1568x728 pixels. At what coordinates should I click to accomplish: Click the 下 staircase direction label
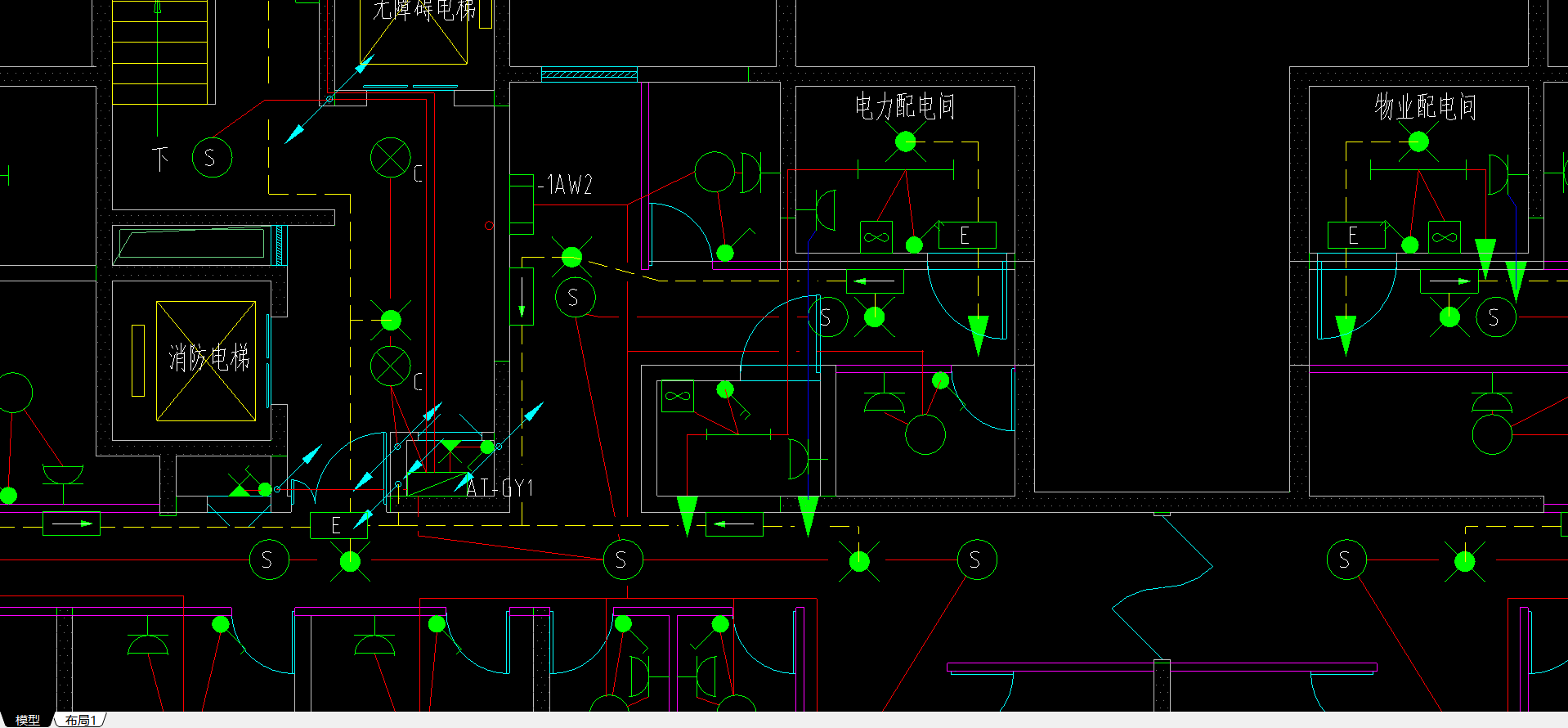(160, 158)
